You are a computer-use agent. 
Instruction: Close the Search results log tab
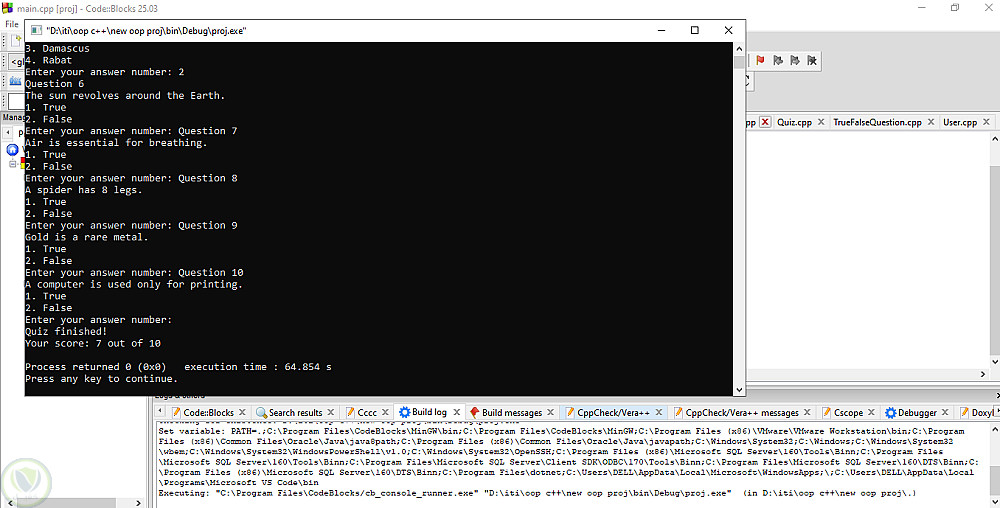coord(330,412)
